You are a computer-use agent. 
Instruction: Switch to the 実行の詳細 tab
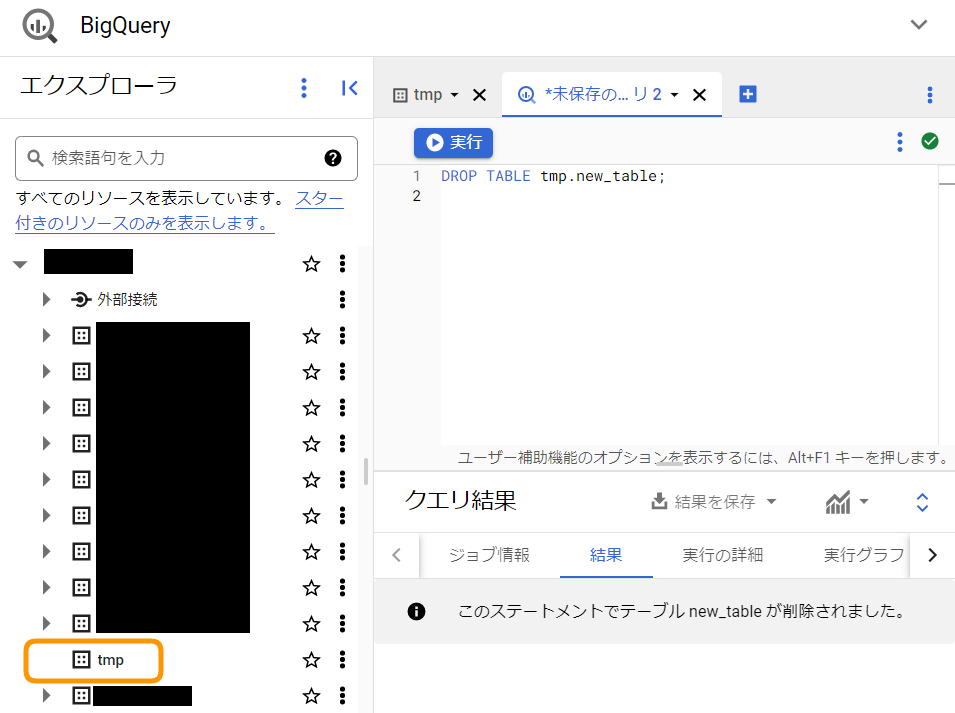(x=722, y=555)
